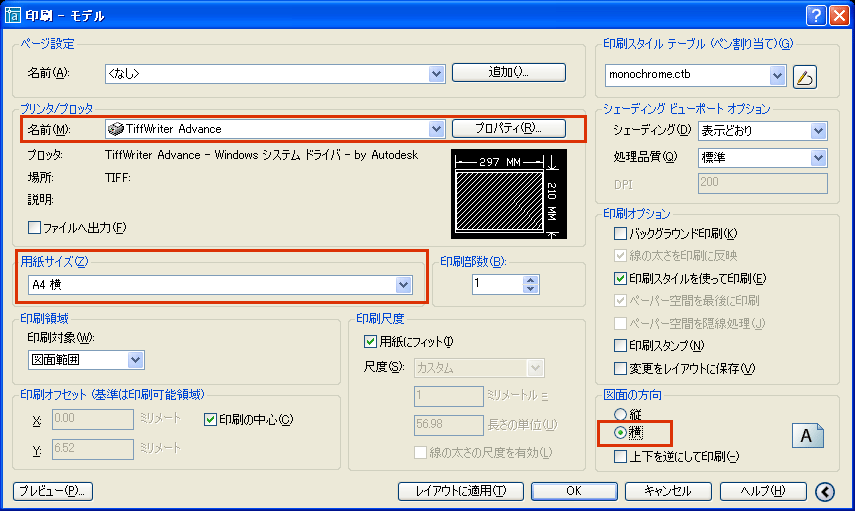Open the page setup 名前 dropdown

436,74
